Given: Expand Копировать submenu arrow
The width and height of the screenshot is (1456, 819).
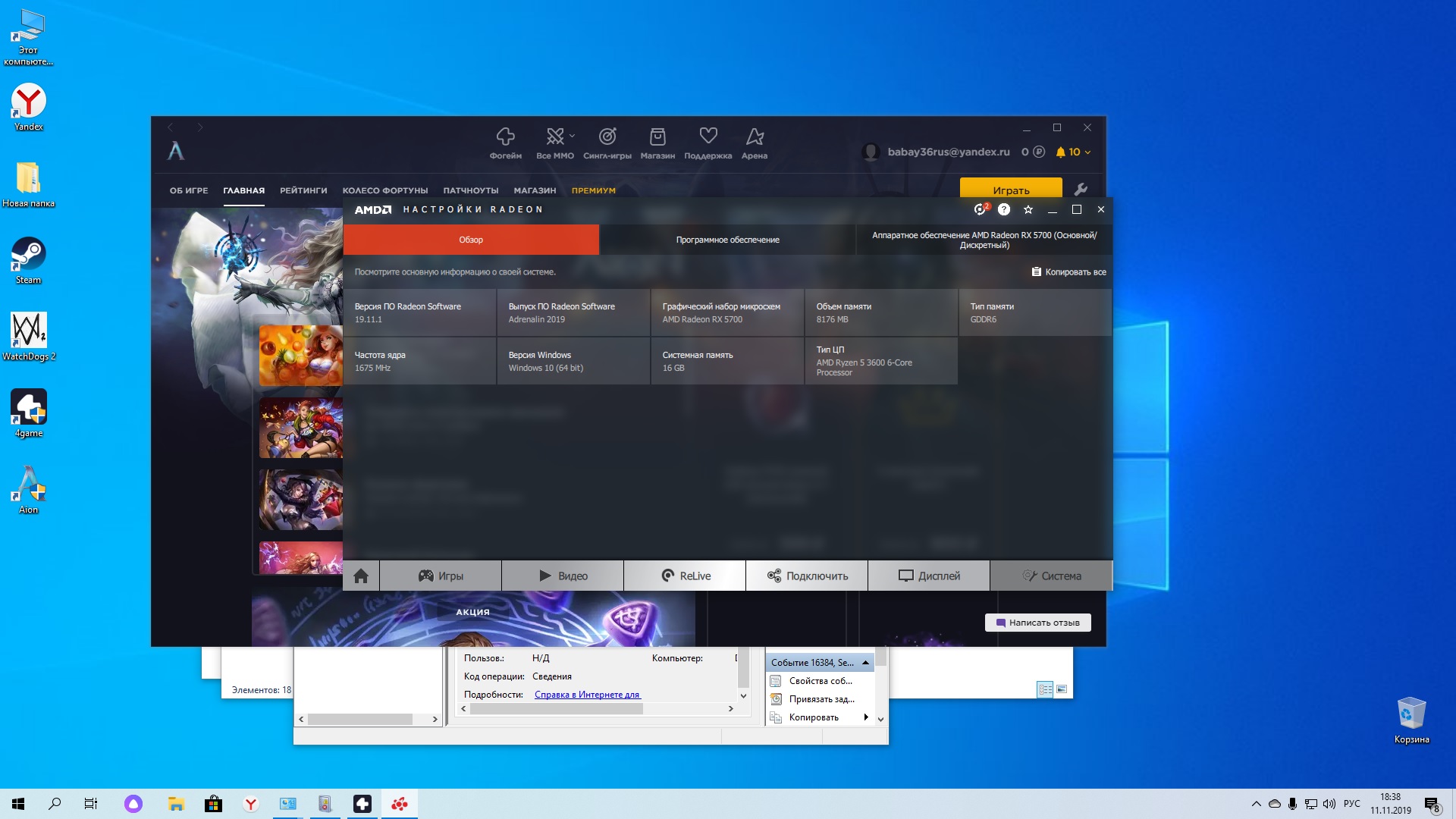Looking at the screenshot, I should tap(866, 717).
